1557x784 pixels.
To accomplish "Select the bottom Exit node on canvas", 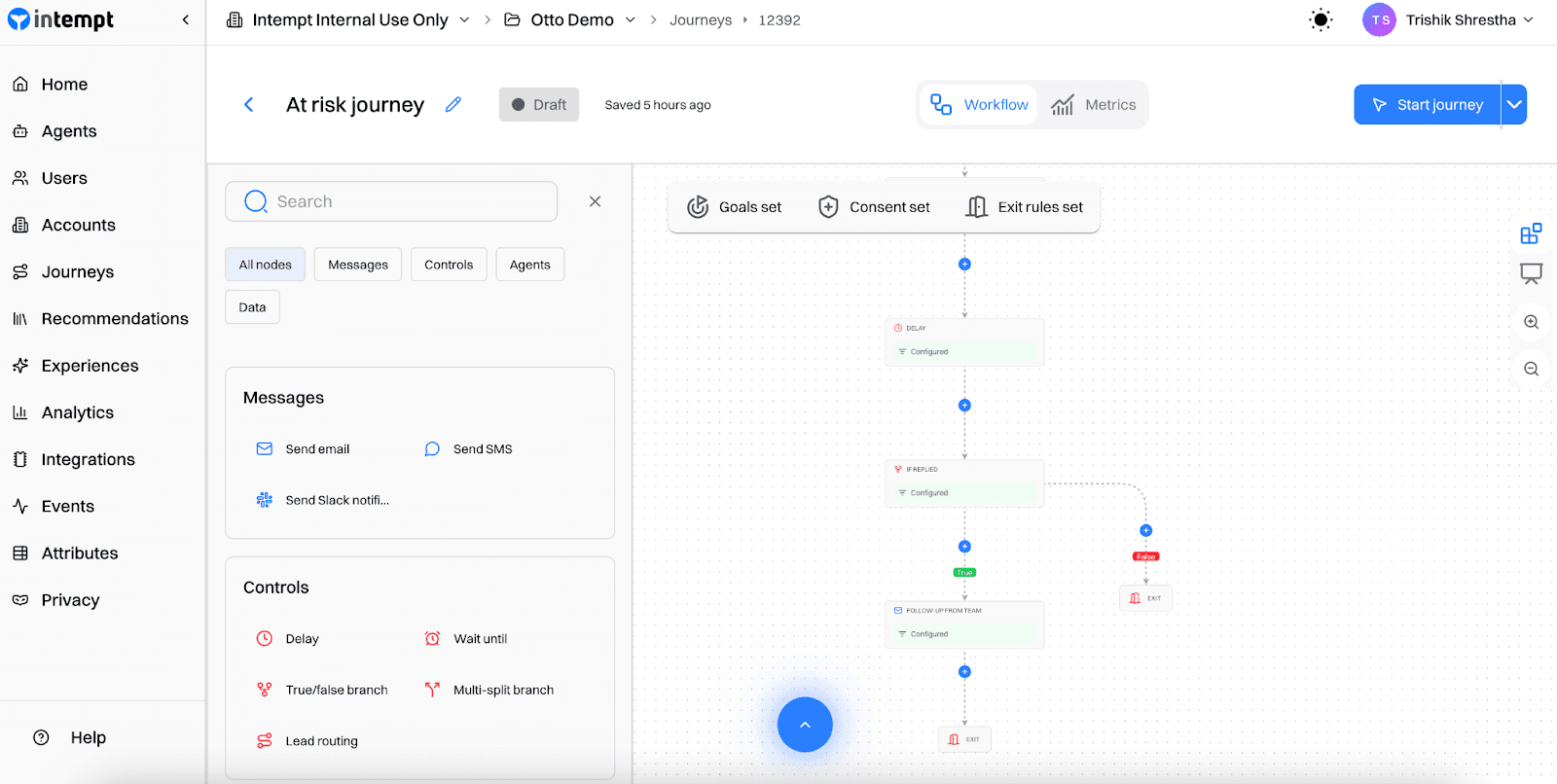I will pyautogui.click(x=964, y=739).
